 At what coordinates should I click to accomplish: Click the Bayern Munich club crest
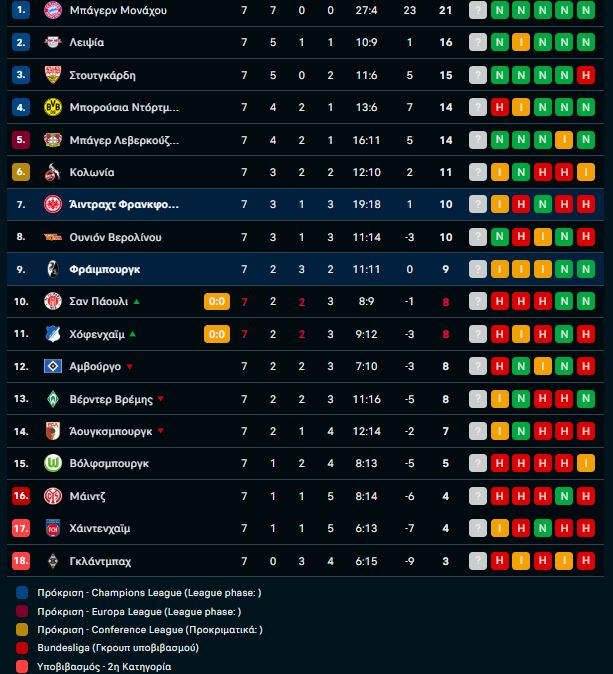(53, 10)
